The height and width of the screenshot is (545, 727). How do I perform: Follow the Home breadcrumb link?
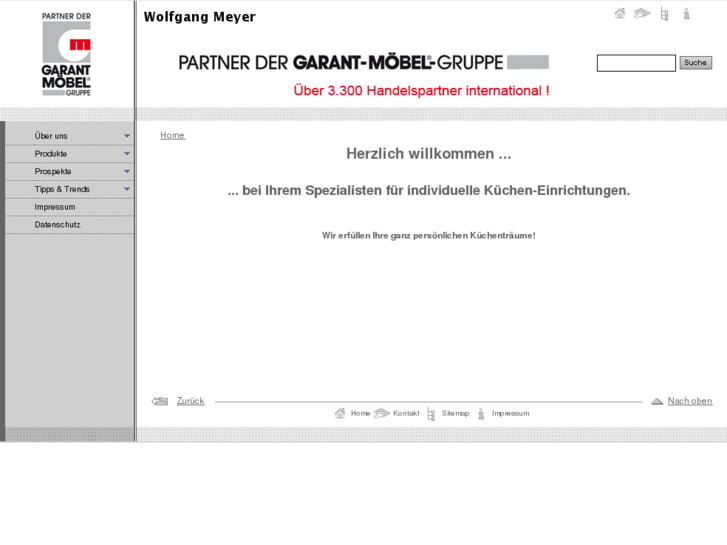[172, 135]
